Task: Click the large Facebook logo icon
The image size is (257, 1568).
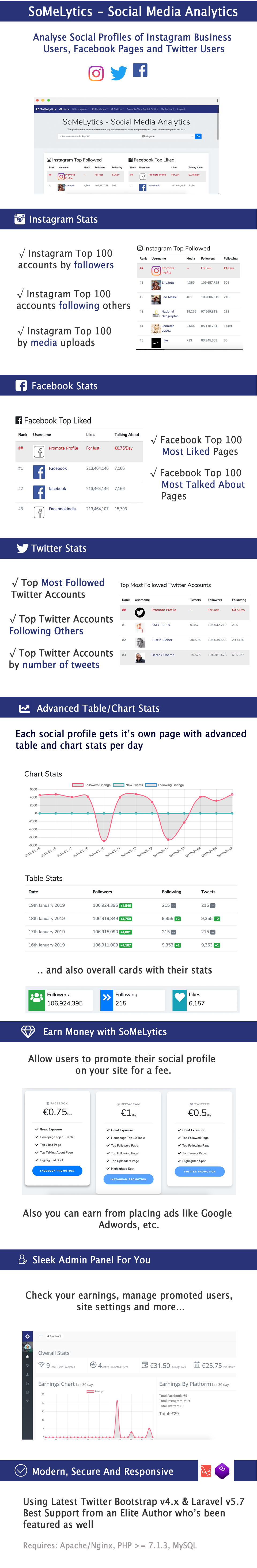Action: coord(140,70)
